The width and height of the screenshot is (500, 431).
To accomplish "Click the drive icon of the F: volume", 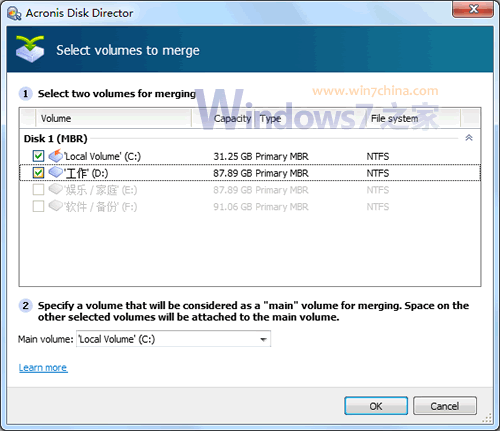I will [56, 206].
